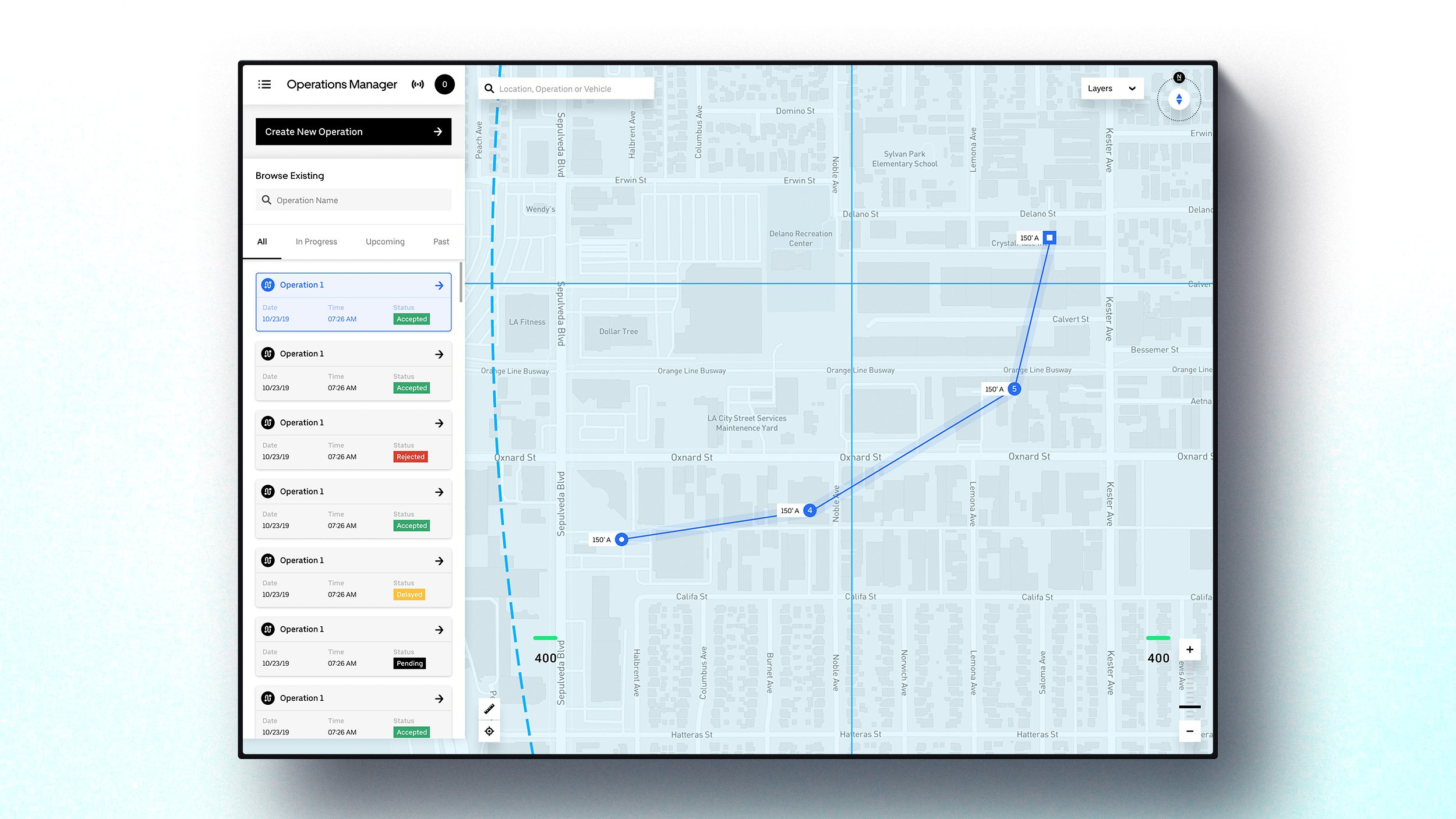Click waypoint 4 marker on the route
The height and width of the screenshot is (819, 1456).
tap(810, 511)
